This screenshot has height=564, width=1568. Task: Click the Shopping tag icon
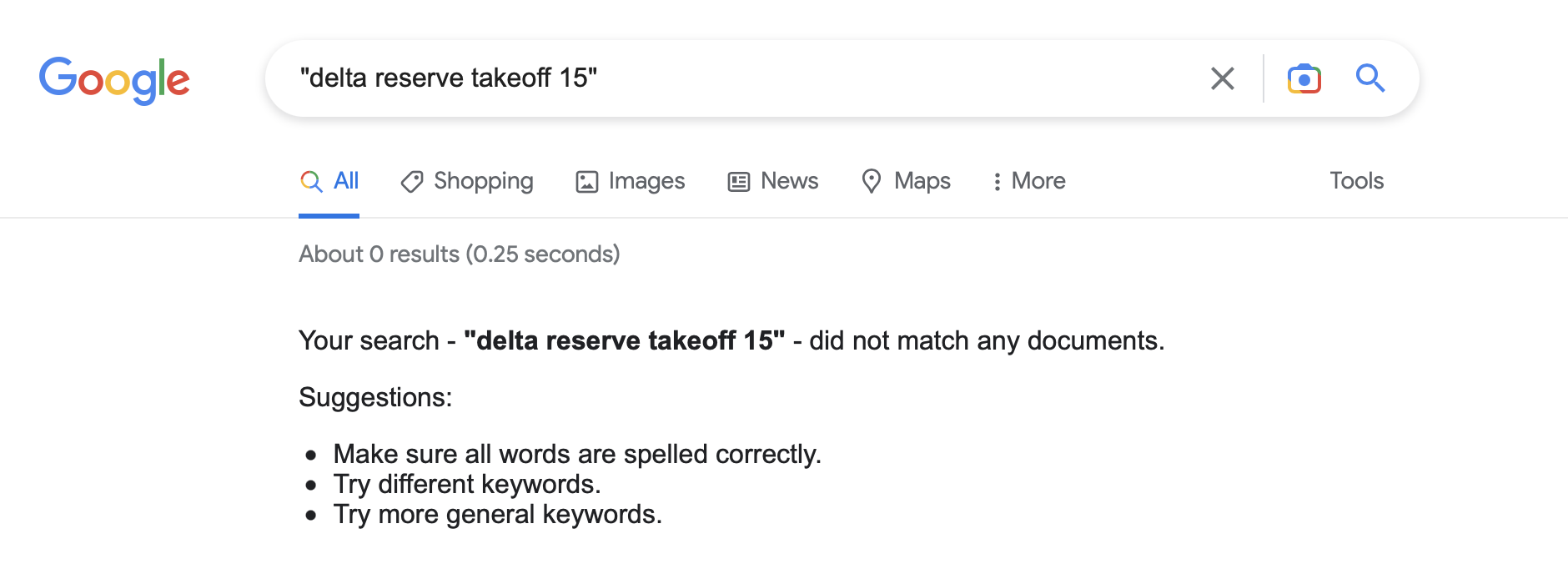pos(412,181)
